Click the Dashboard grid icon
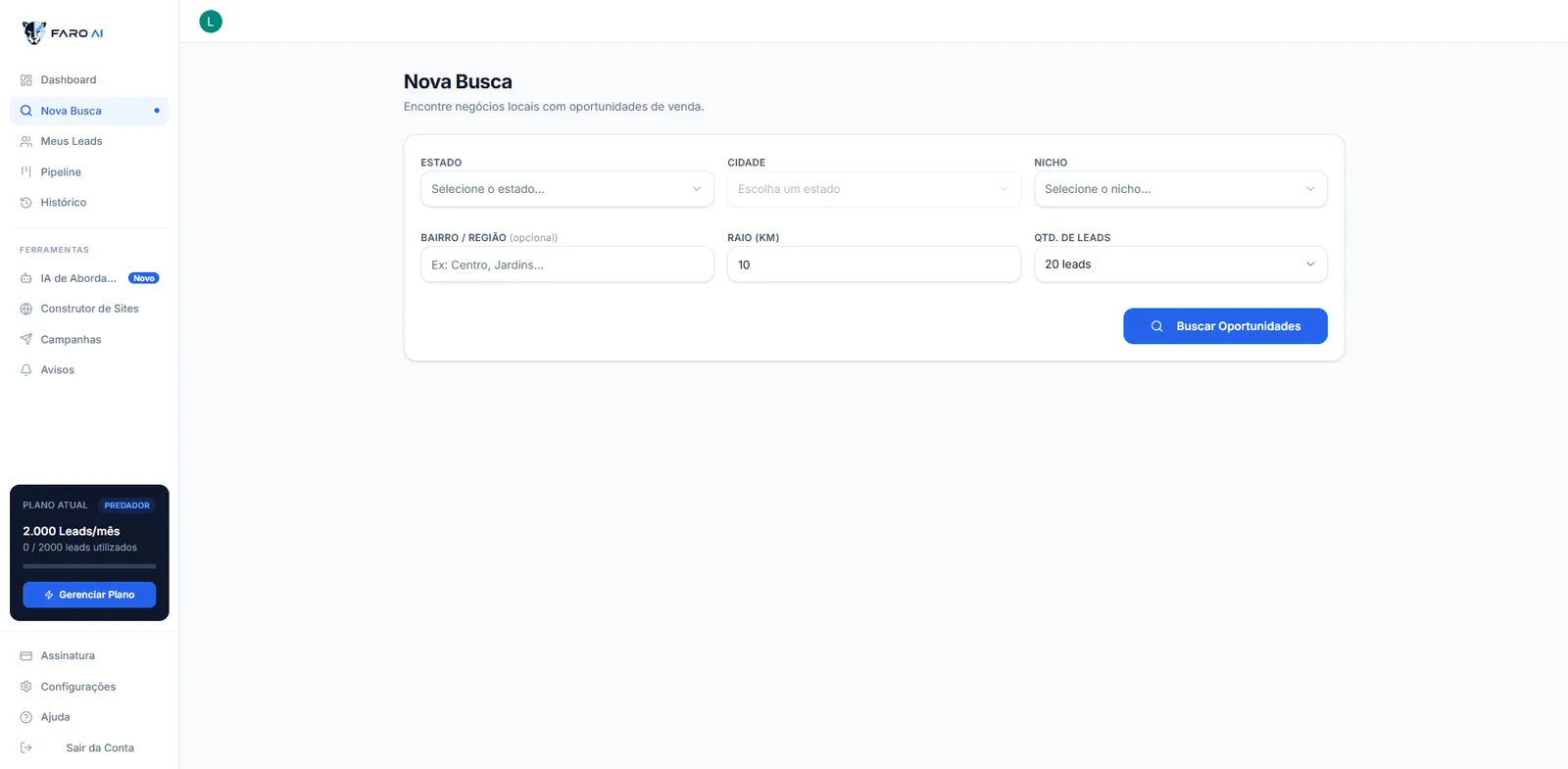 [x=26, y=80]
